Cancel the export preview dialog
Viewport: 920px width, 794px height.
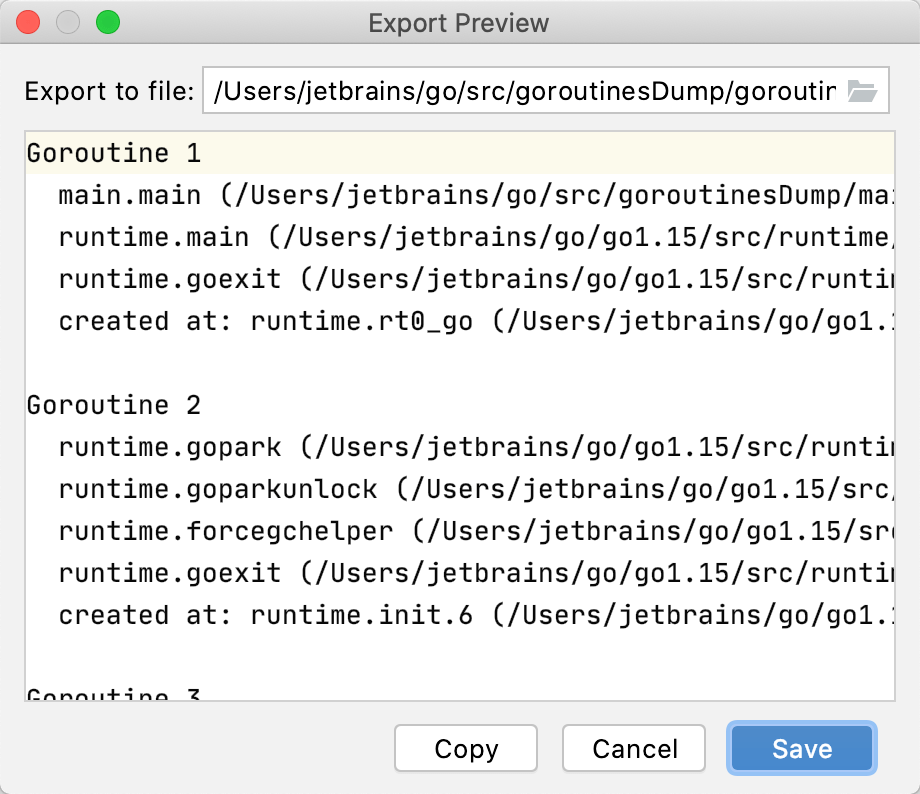tap(633, 748)
